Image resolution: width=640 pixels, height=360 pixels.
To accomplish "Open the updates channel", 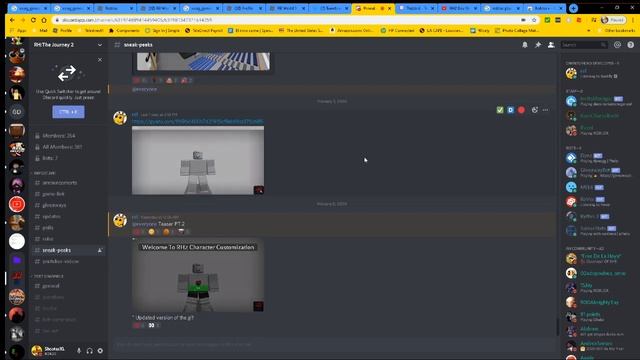I will point(51,216).
